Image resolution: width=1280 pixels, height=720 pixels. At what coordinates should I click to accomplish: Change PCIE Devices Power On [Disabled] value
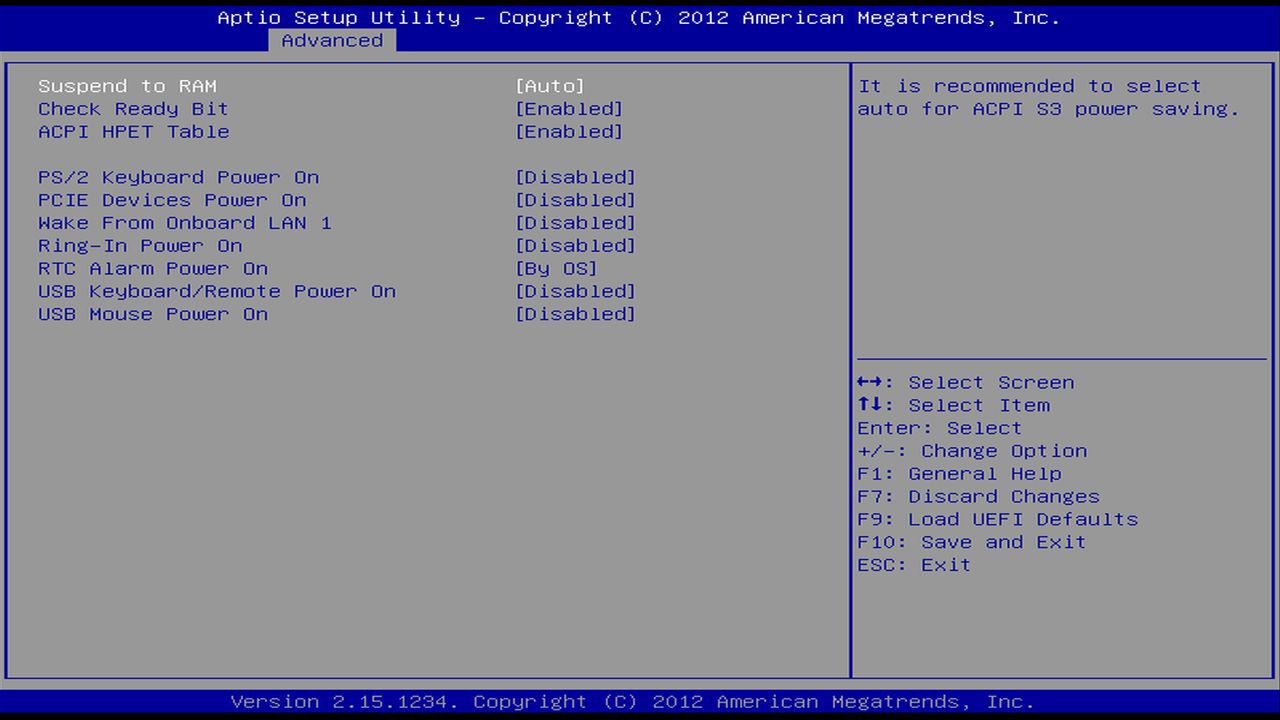pos(575,201)
